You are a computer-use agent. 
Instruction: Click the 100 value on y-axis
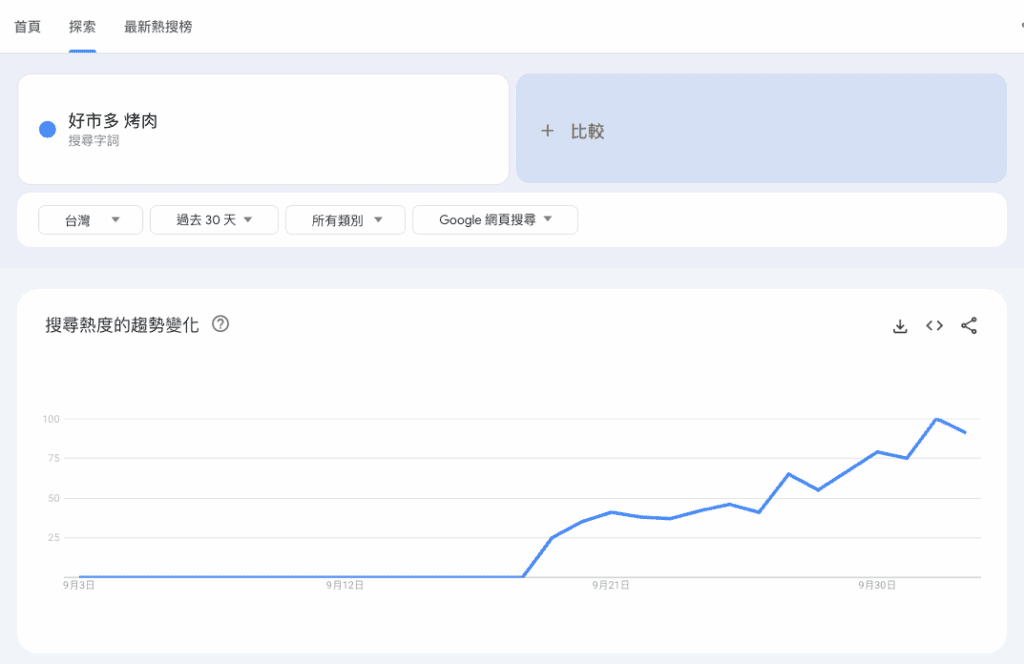point(51,419)
